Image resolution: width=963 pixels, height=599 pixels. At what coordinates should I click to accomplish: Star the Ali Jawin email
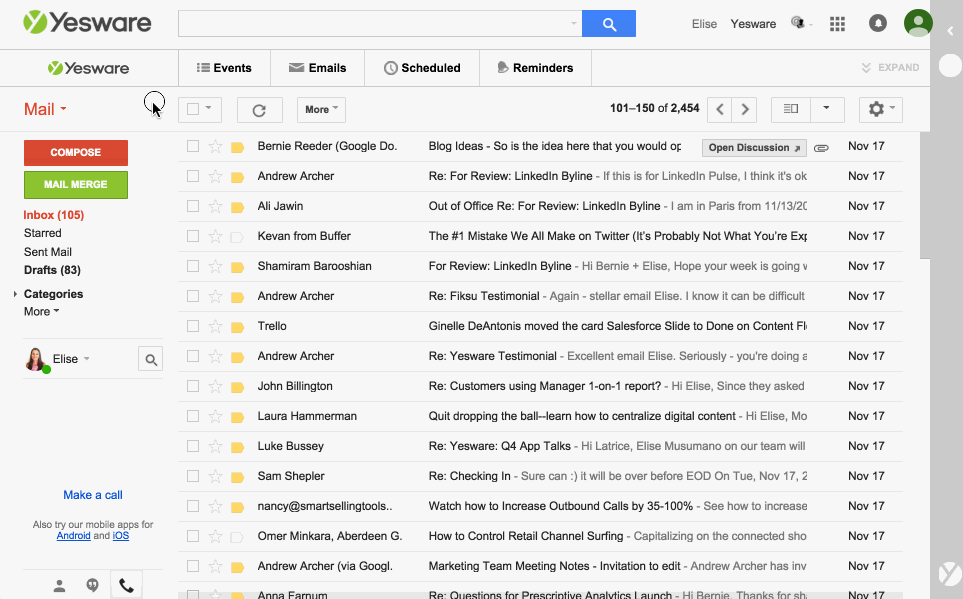215,206
